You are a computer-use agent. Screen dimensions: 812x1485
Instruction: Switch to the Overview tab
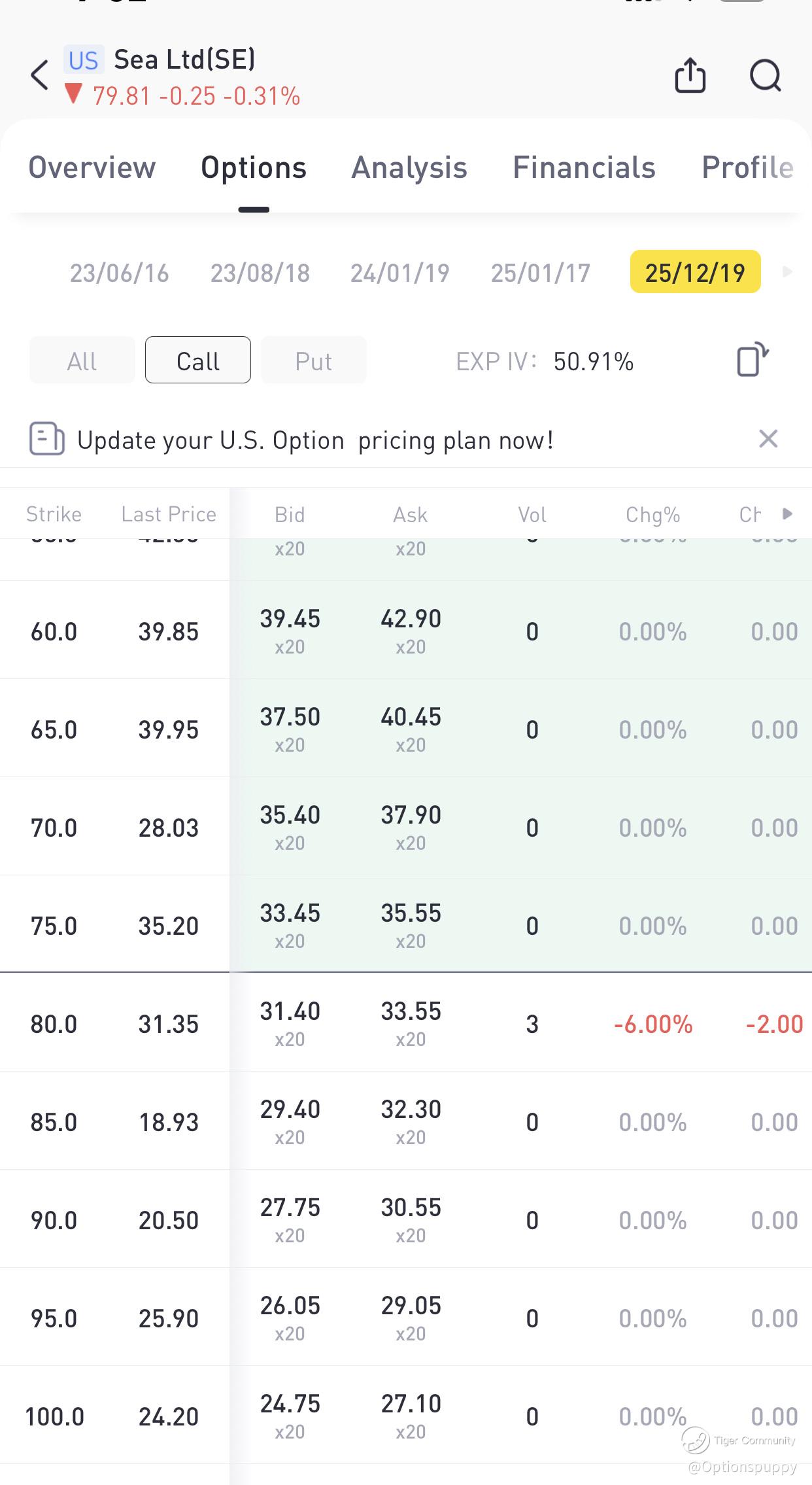click(92, 168)
